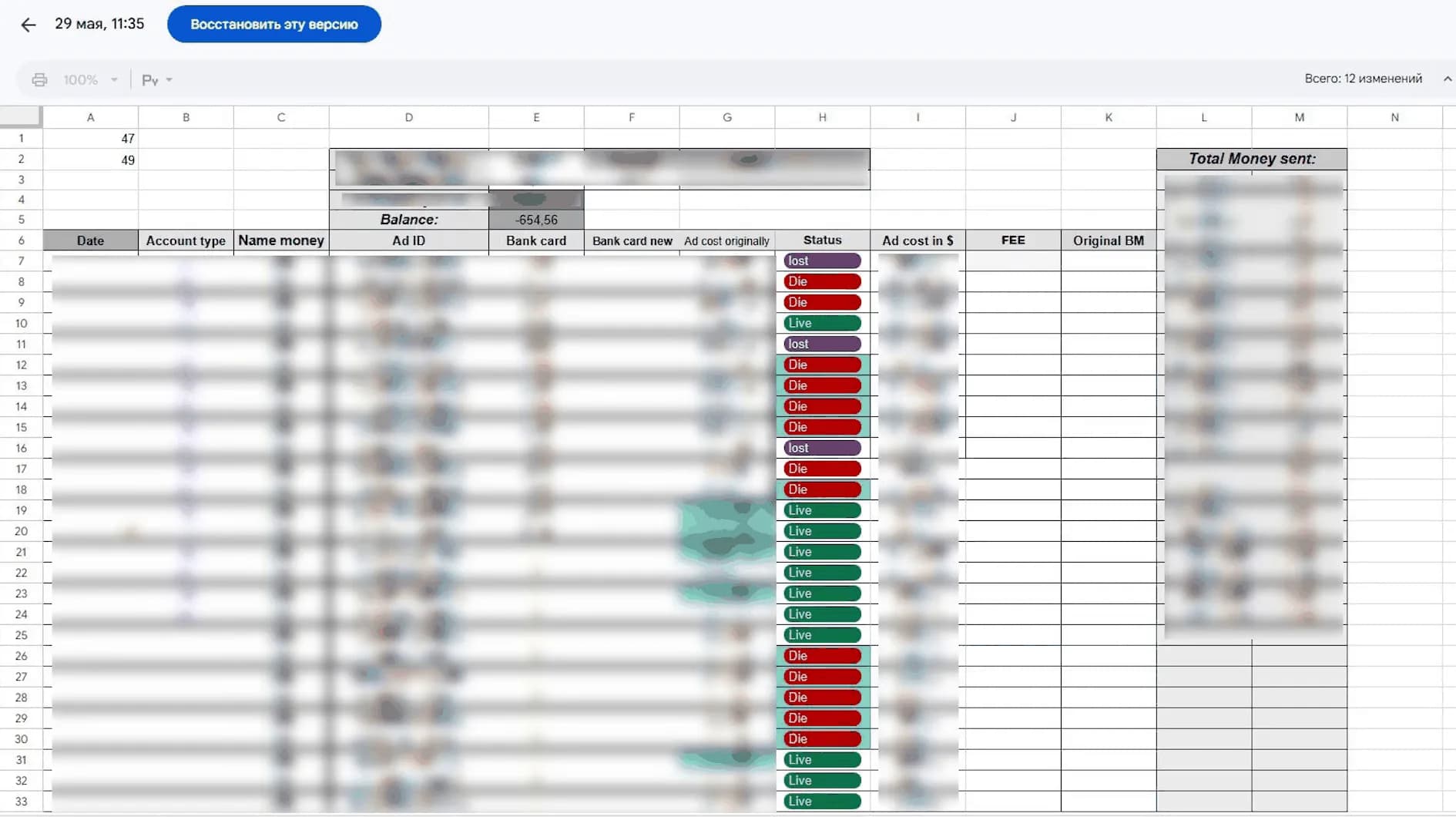The image size is (1456, 817).
Task: Select the column M header
Action: (1300, 117)
